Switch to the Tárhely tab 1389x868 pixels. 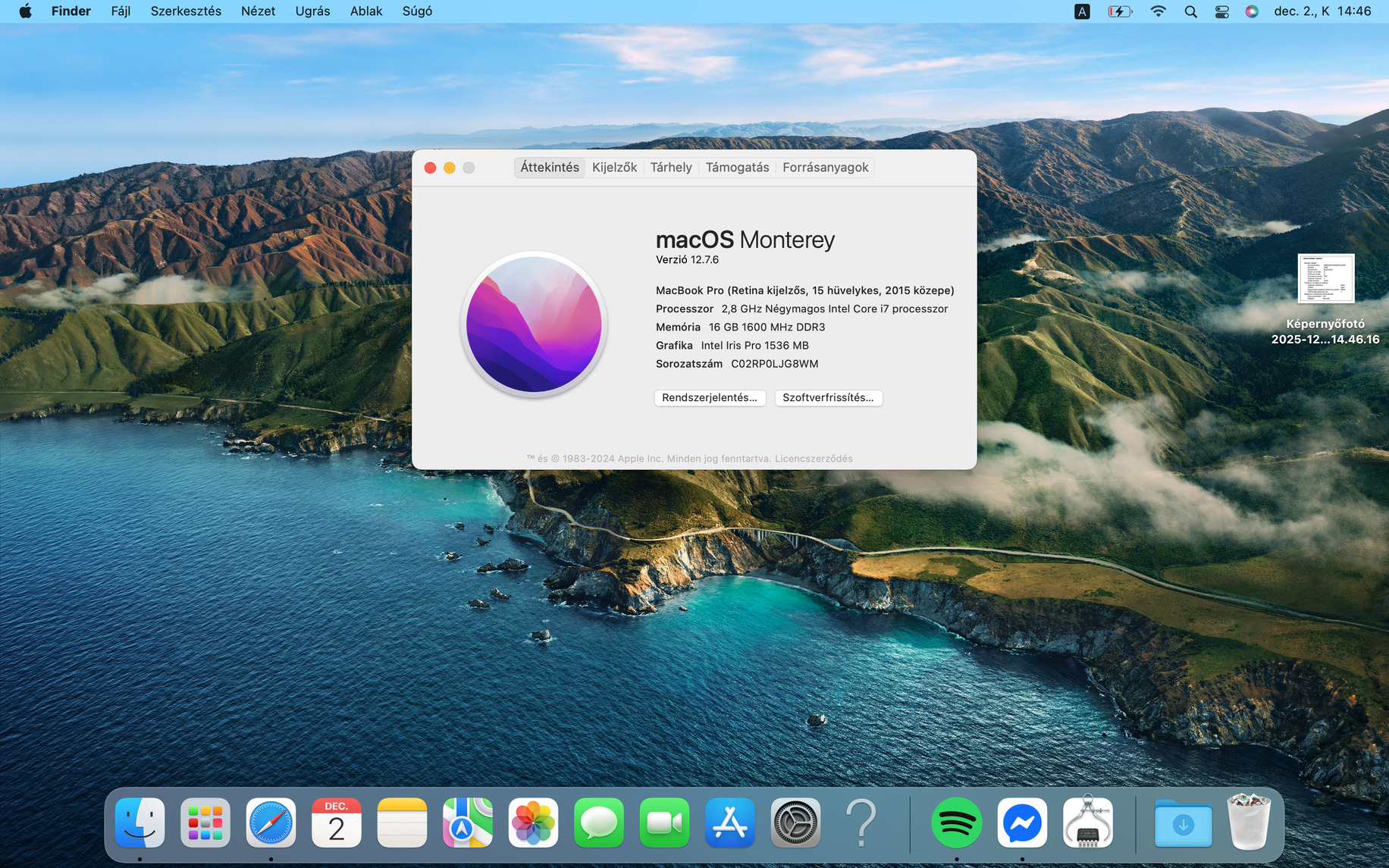671,168
